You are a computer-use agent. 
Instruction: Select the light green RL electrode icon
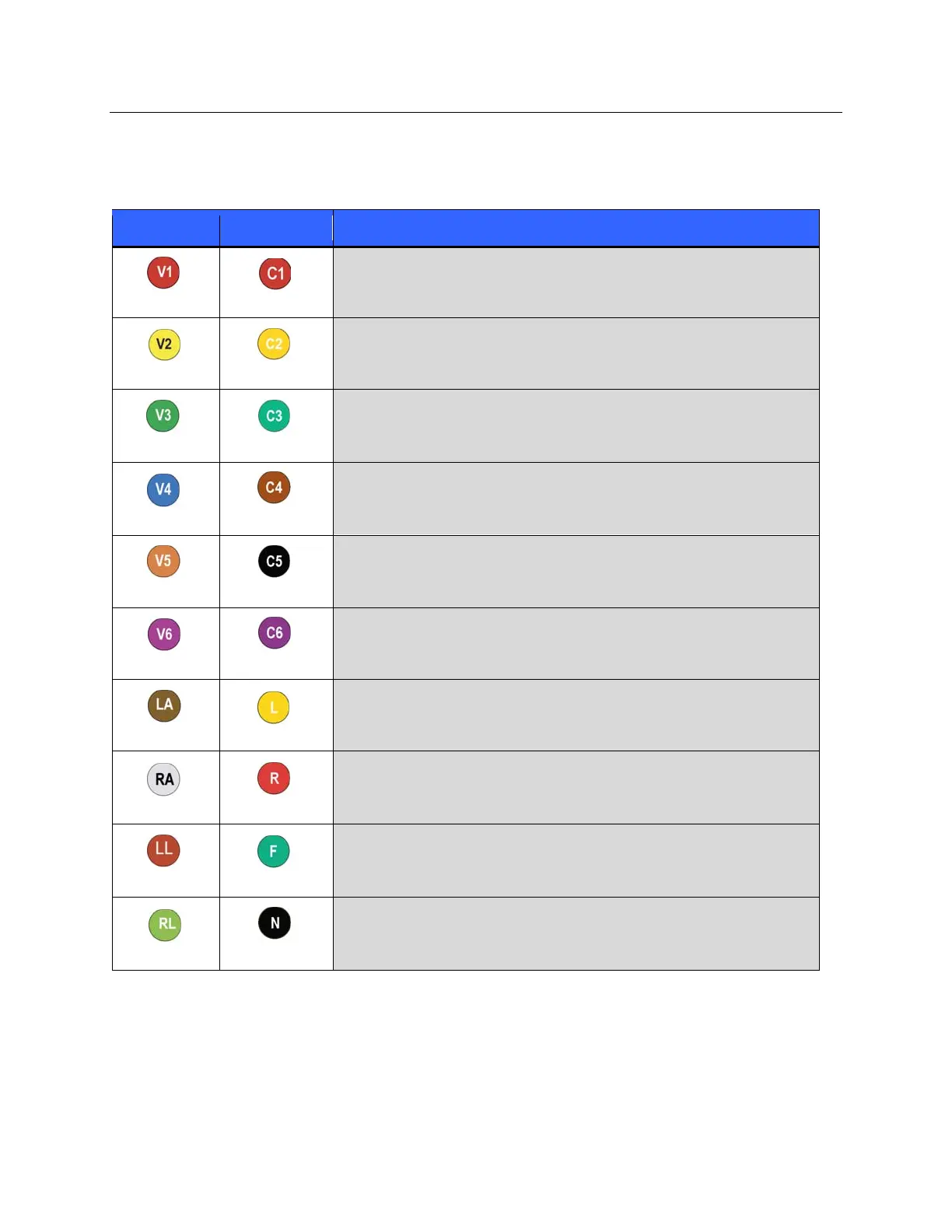[165, 925]
